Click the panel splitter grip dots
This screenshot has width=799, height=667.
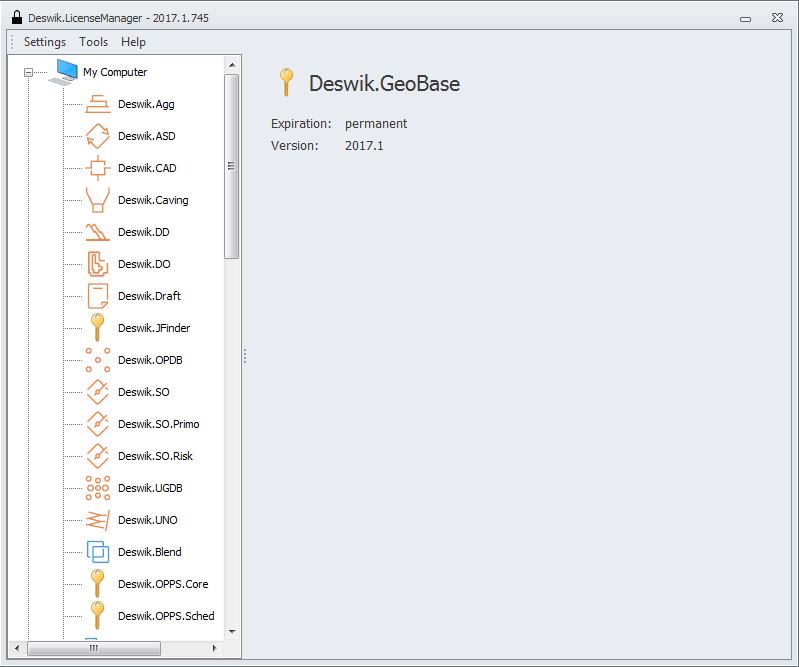pyautogui.click(x=245, y=356)
